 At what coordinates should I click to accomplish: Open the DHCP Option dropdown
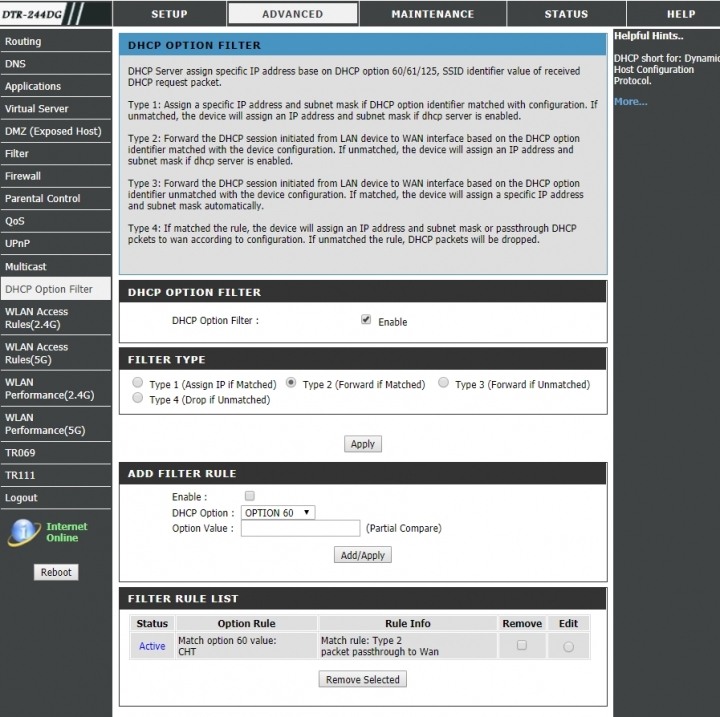(278, 513)
